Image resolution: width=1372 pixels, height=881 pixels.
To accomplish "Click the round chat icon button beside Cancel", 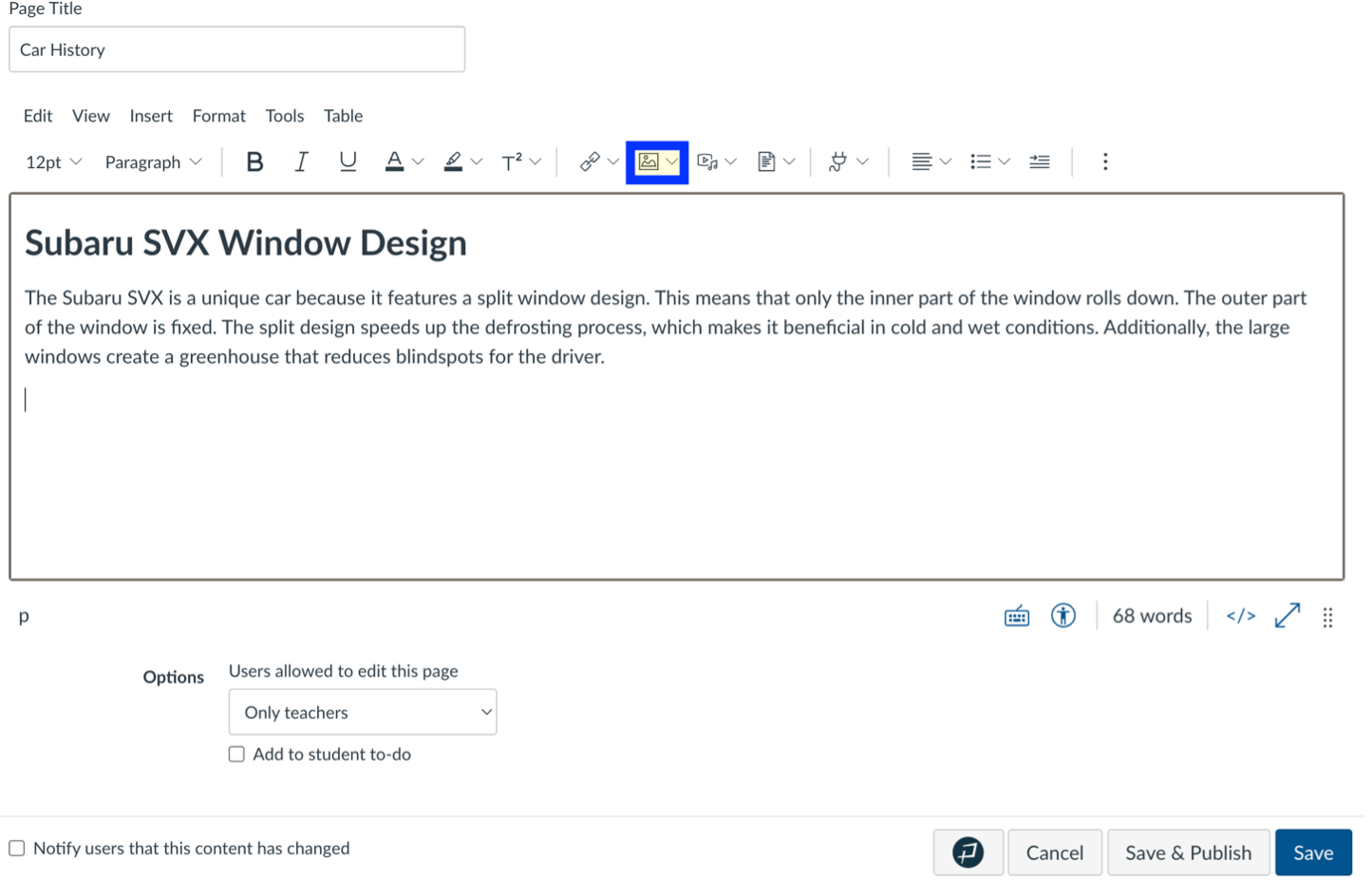I will point(968,853).
